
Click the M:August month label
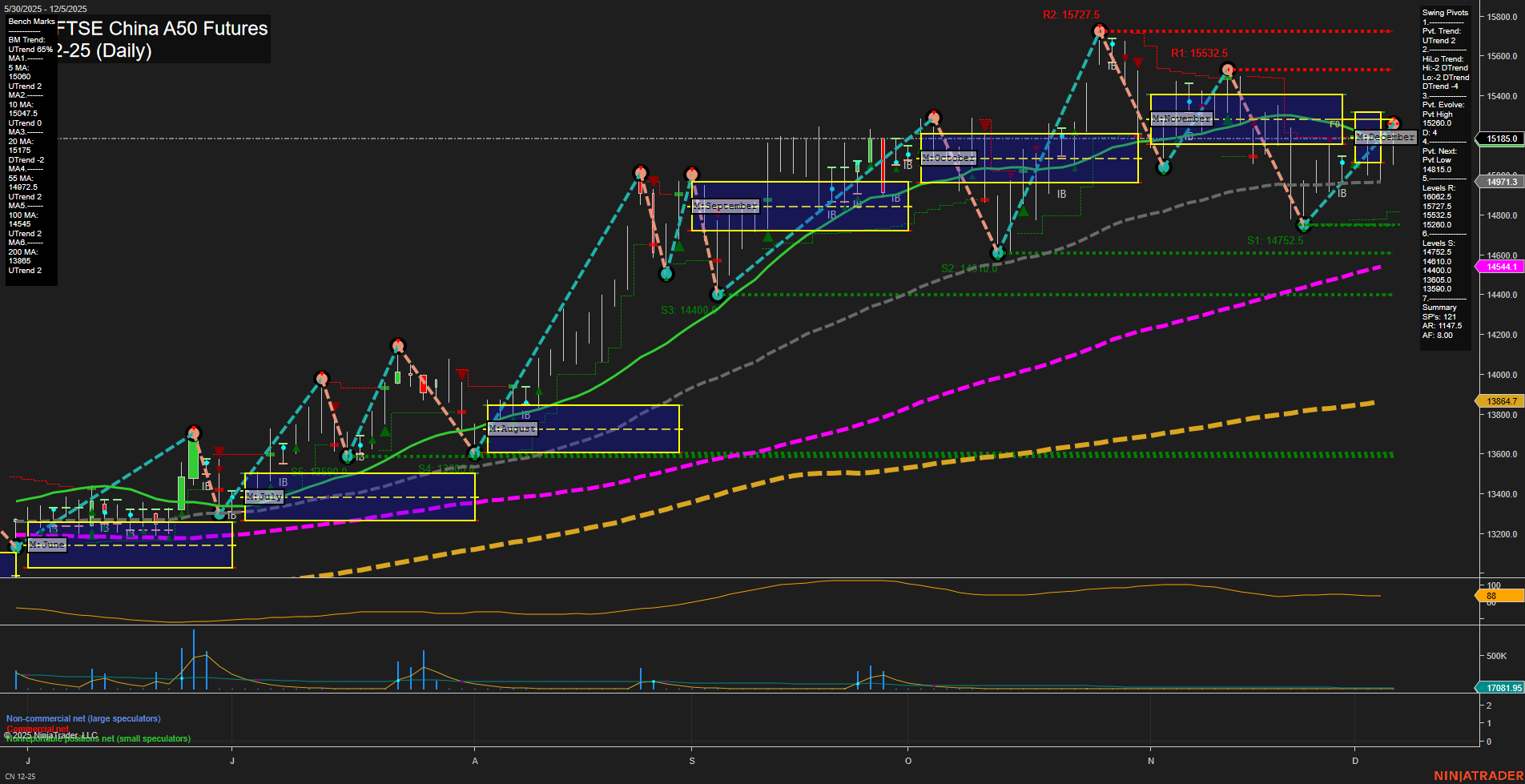coord(513,428)
